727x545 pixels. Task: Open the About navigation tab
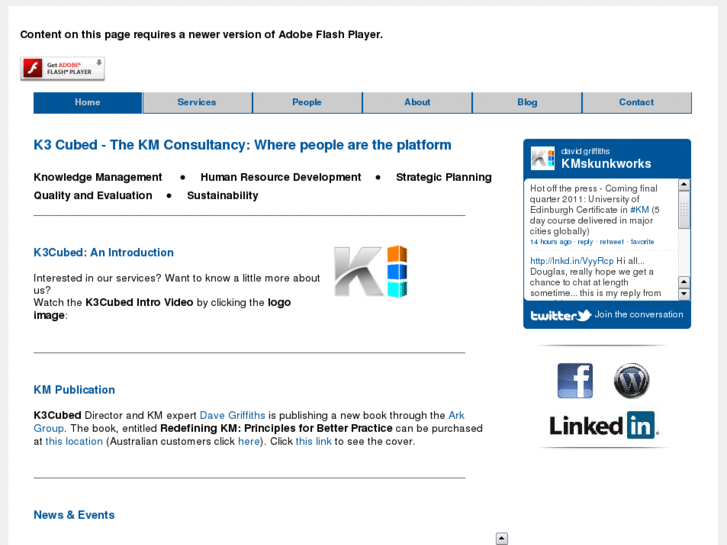417,103
